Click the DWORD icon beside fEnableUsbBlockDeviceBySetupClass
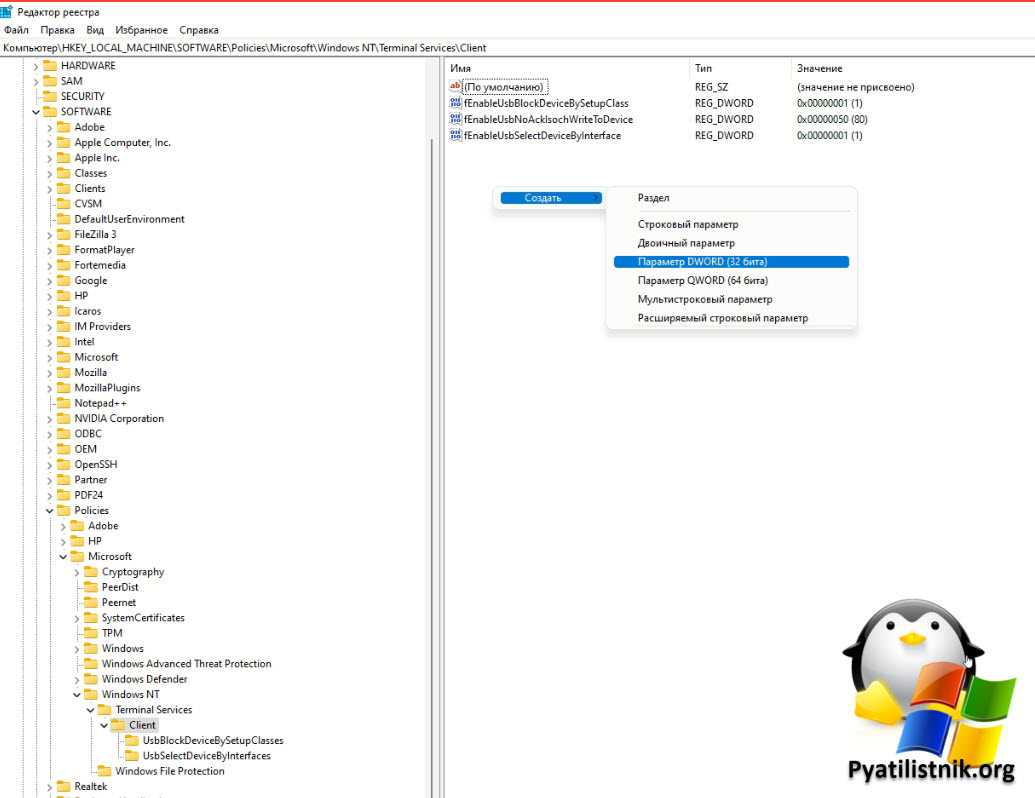 [x=456, y=103]
